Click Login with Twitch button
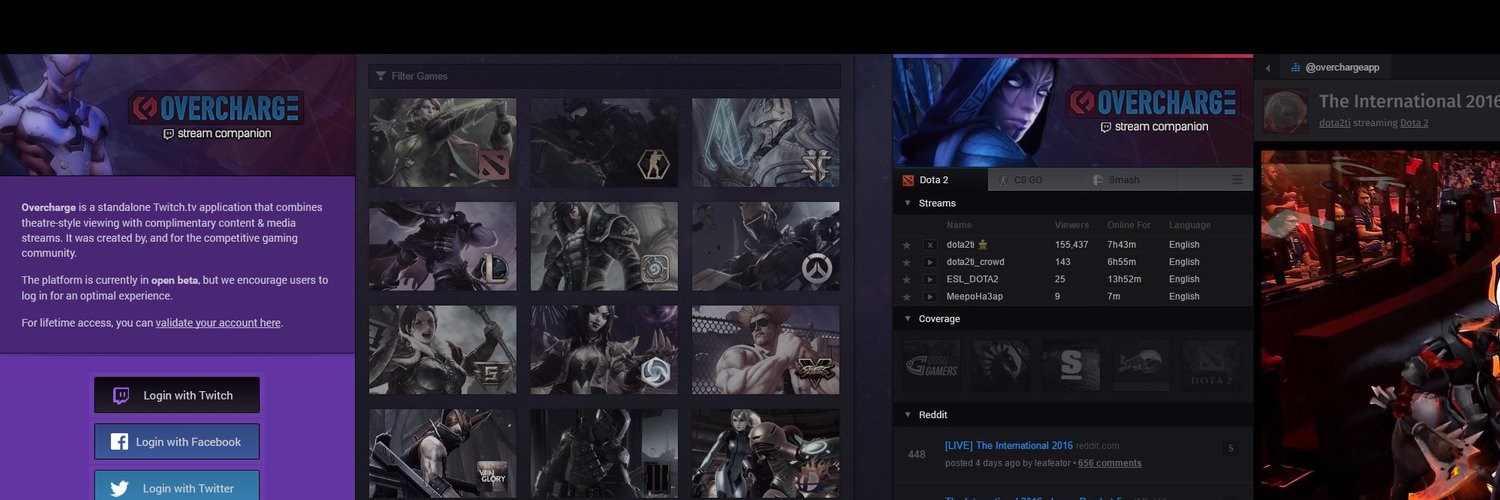 pyautogui.click(x=177, y=395)
